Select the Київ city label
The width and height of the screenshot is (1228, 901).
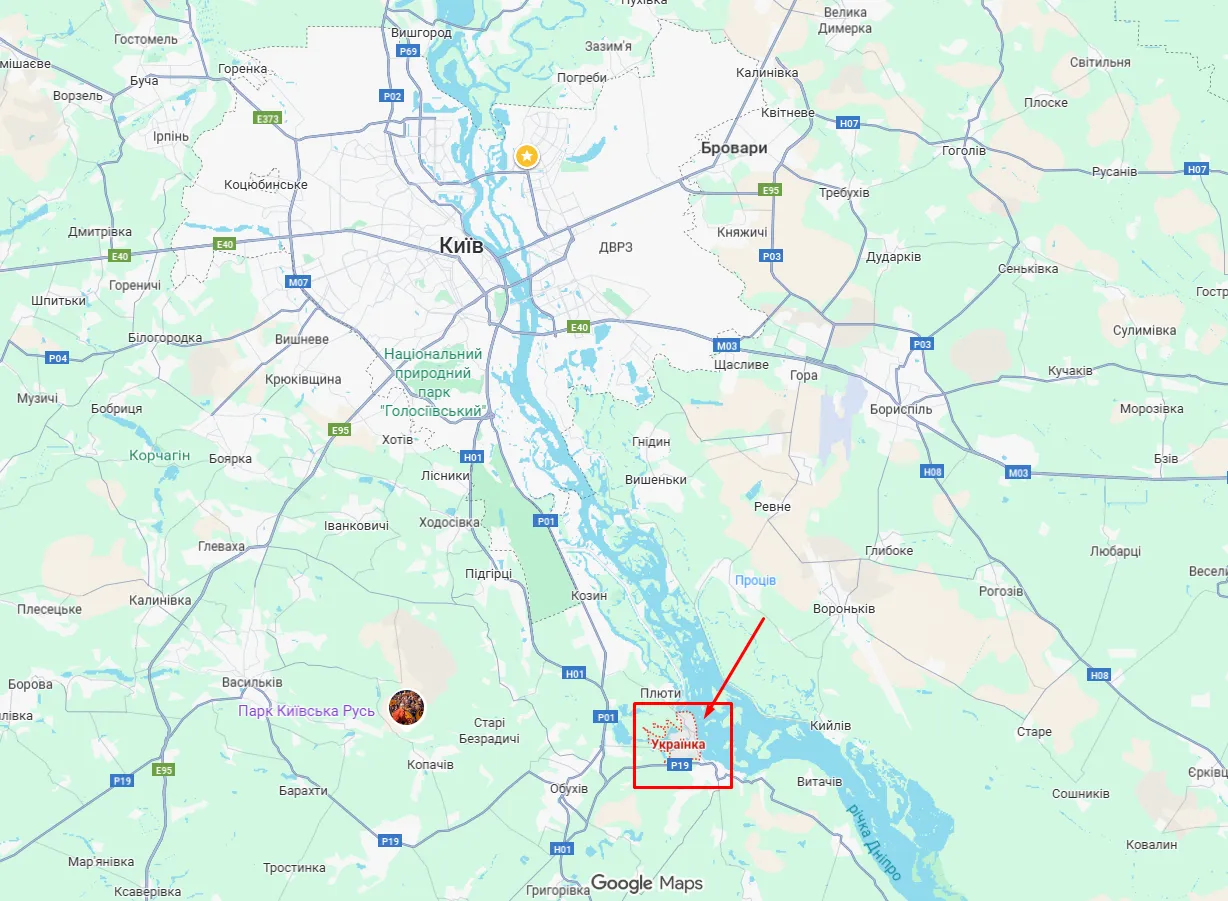pos(461,246)
